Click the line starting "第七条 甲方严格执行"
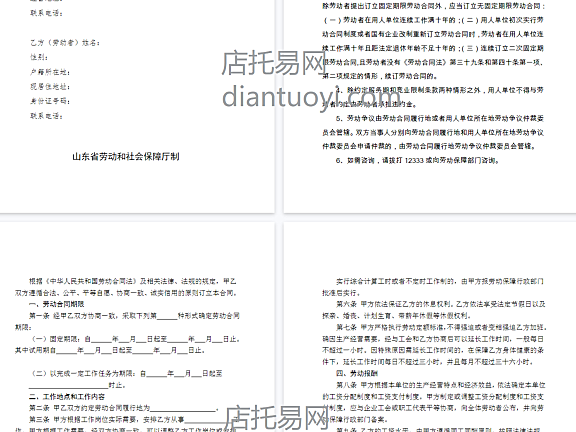Image resolution: width=576 pixels, height=432 pixels. [x=442, y=327]
